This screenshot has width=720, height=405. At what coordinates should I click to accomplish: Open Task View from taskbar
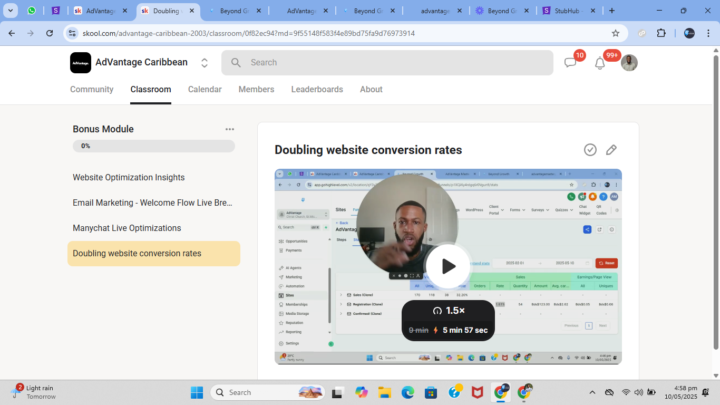tap(337, 393)
